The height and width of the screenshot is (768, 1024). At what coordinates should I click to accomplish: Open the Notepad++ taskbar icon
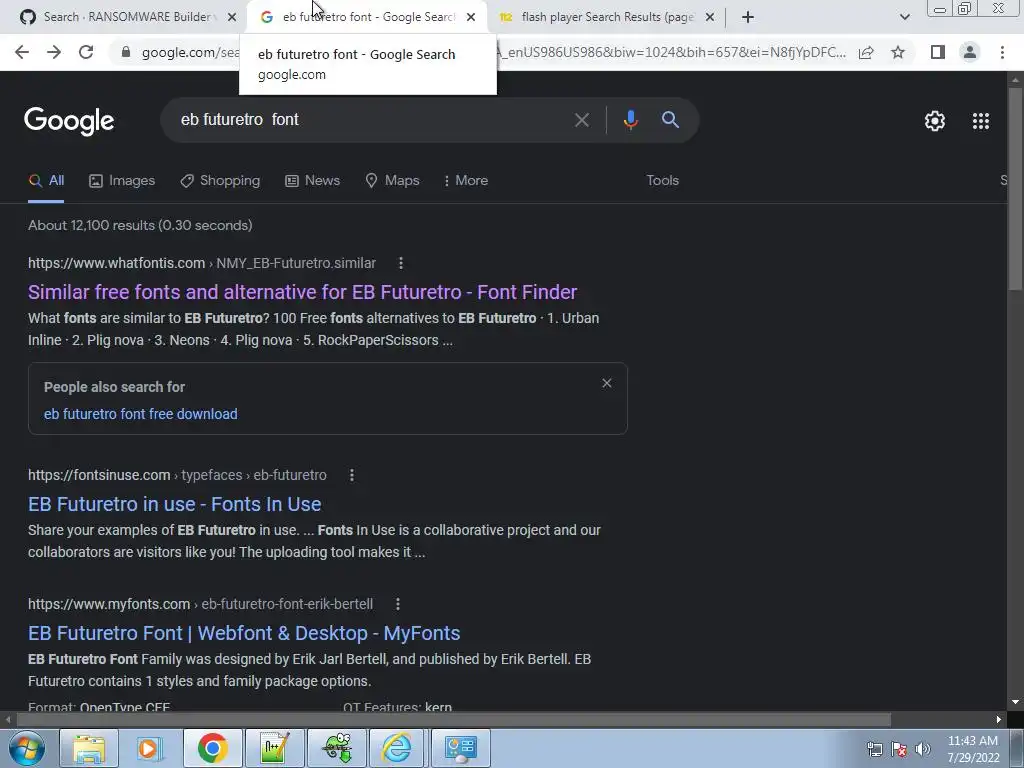pyautogui.click(x=274, y=748)
